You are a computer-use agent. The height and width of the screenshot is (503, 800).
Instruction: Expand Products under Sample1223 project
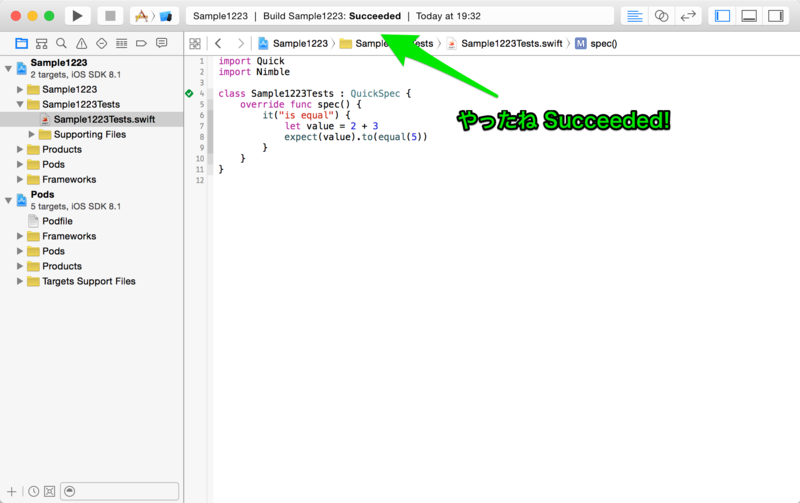[19, 149]
